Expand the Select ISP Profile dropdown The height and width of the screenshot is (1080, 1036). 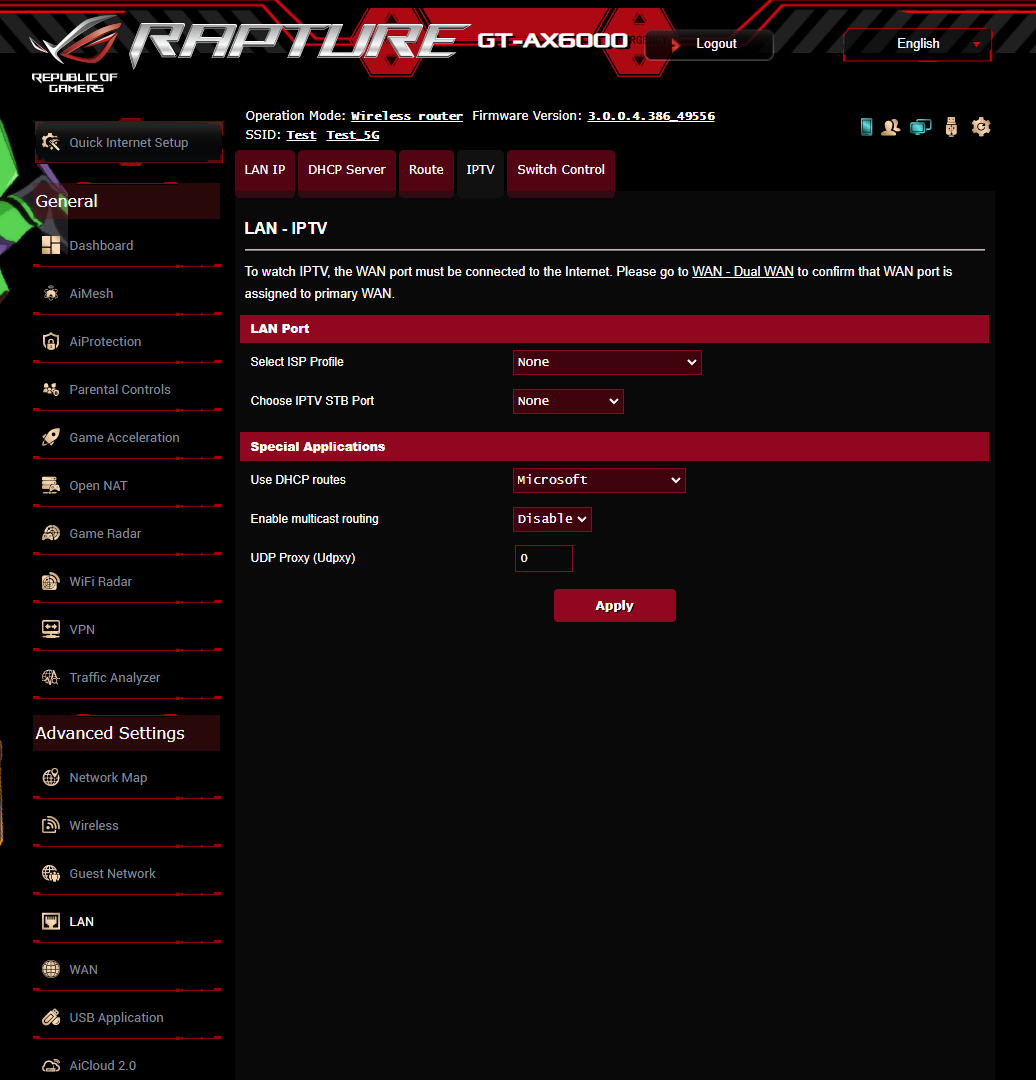coord(607,362)
